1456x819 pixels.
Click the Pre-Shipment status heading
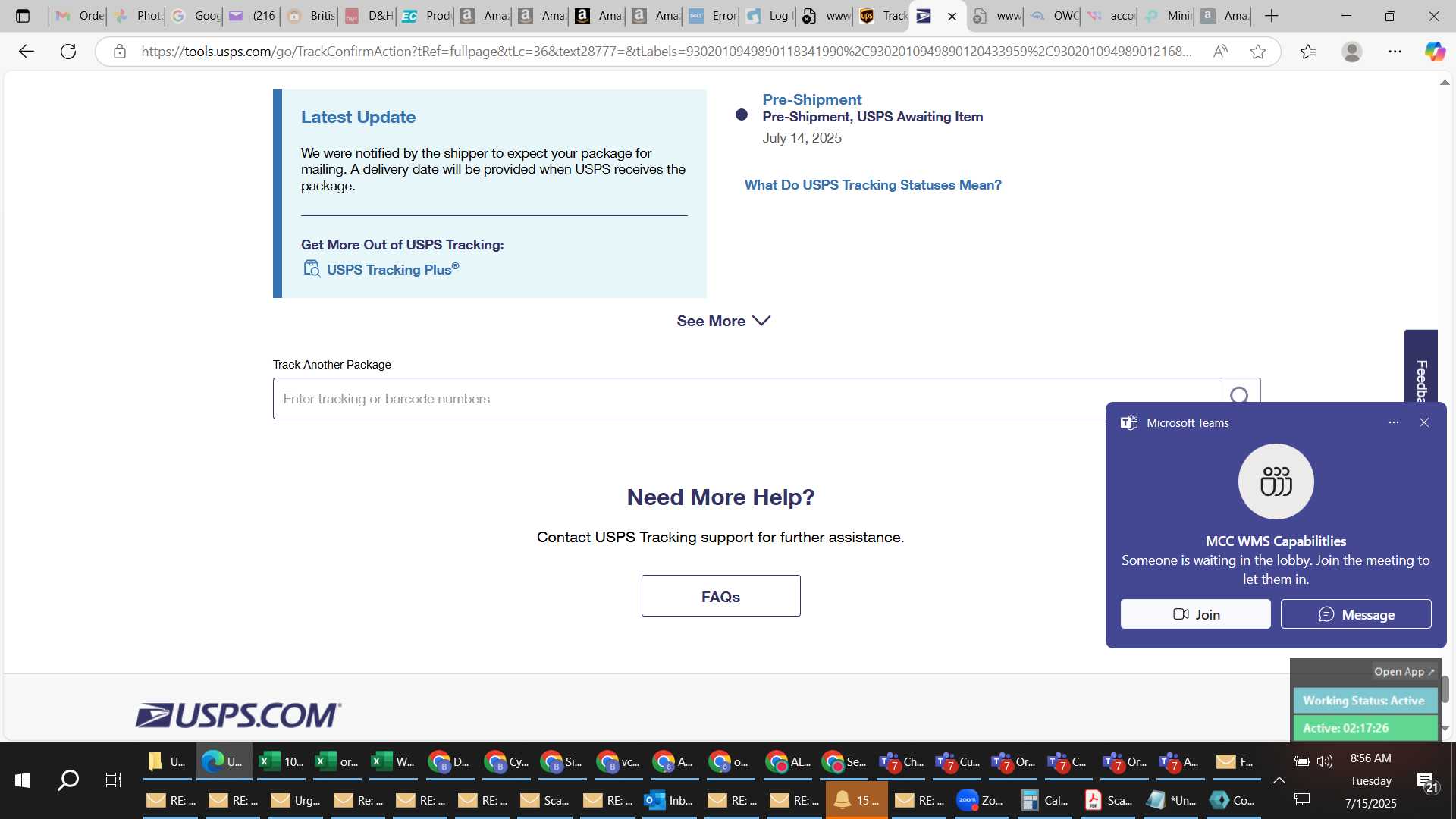click(x=811, y=99)
